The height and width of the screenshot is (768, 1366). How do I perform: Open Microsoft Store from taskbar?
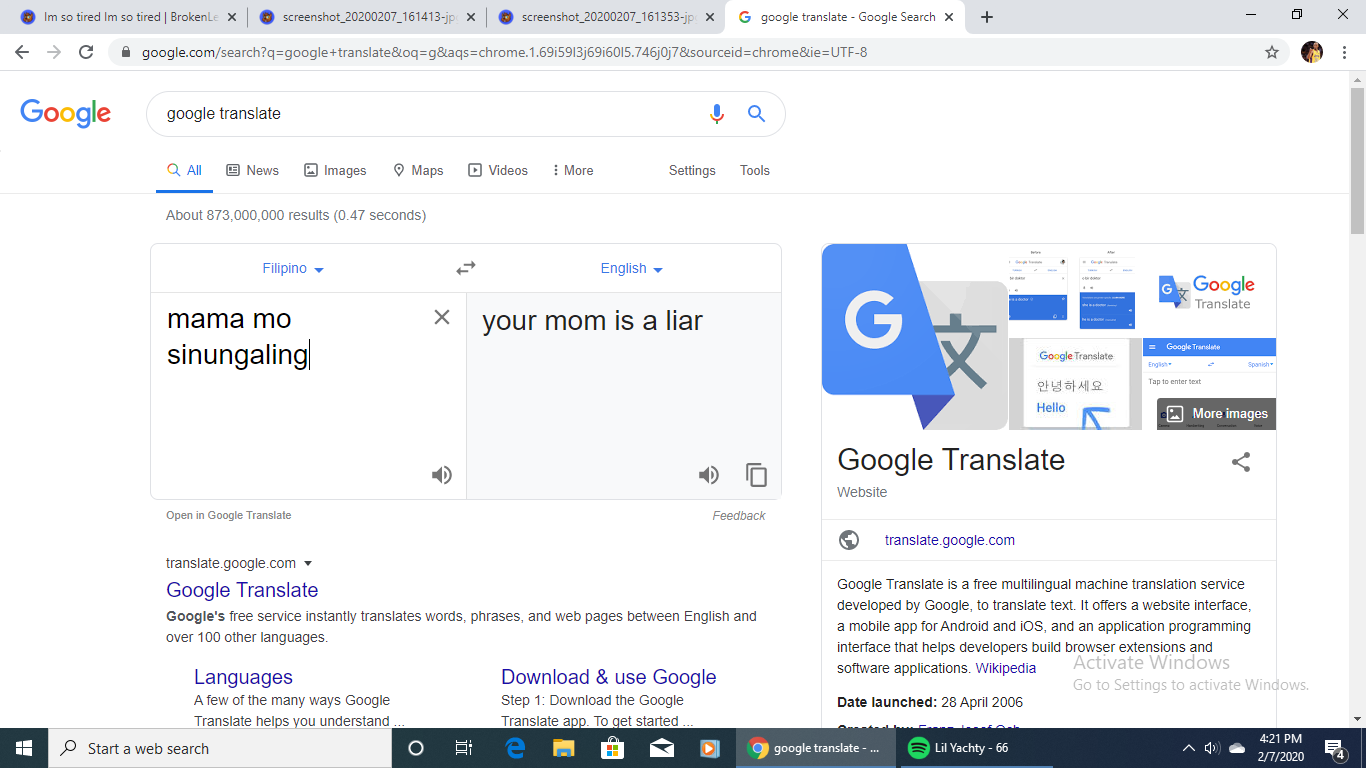612,748
